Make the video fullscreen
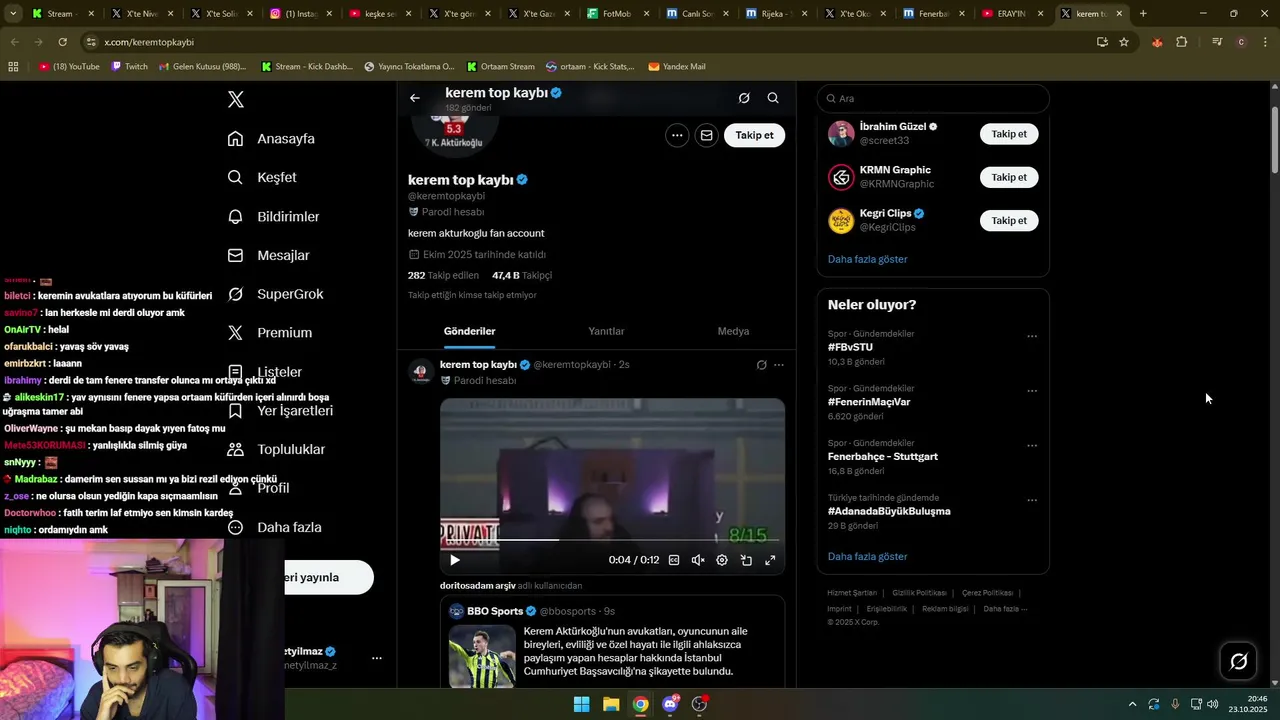 [x=770, y=560]
